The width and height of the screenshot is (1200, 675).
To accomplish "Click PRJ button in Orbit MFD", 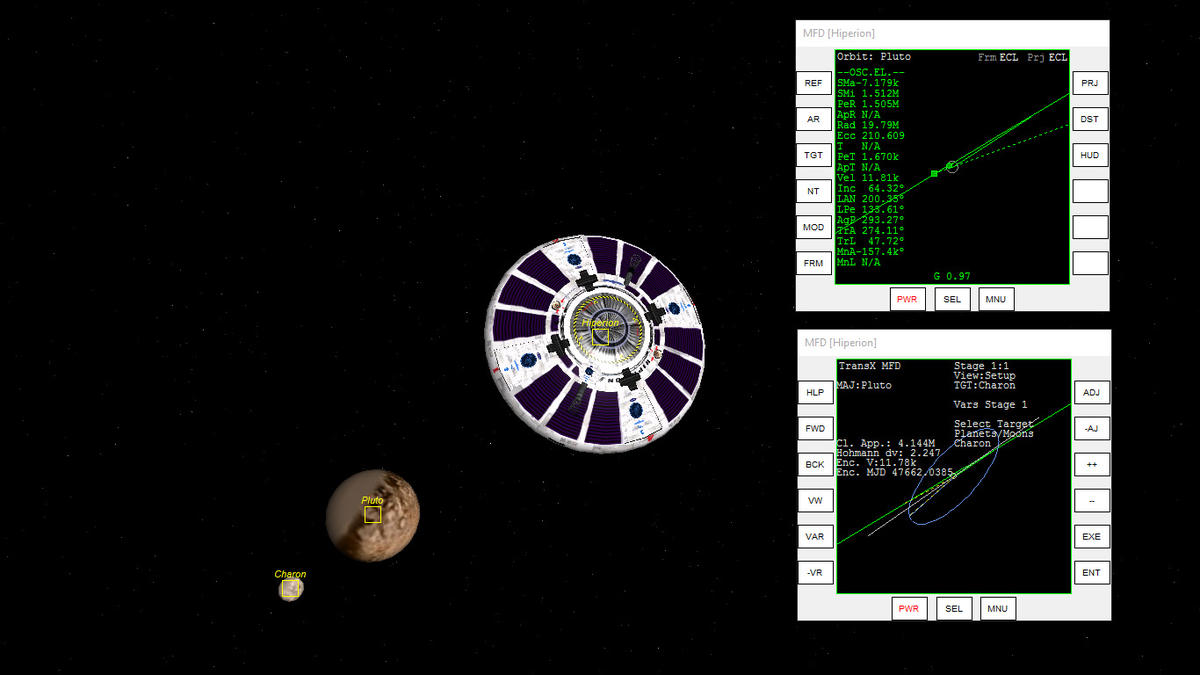I will tap(1090, 83).
